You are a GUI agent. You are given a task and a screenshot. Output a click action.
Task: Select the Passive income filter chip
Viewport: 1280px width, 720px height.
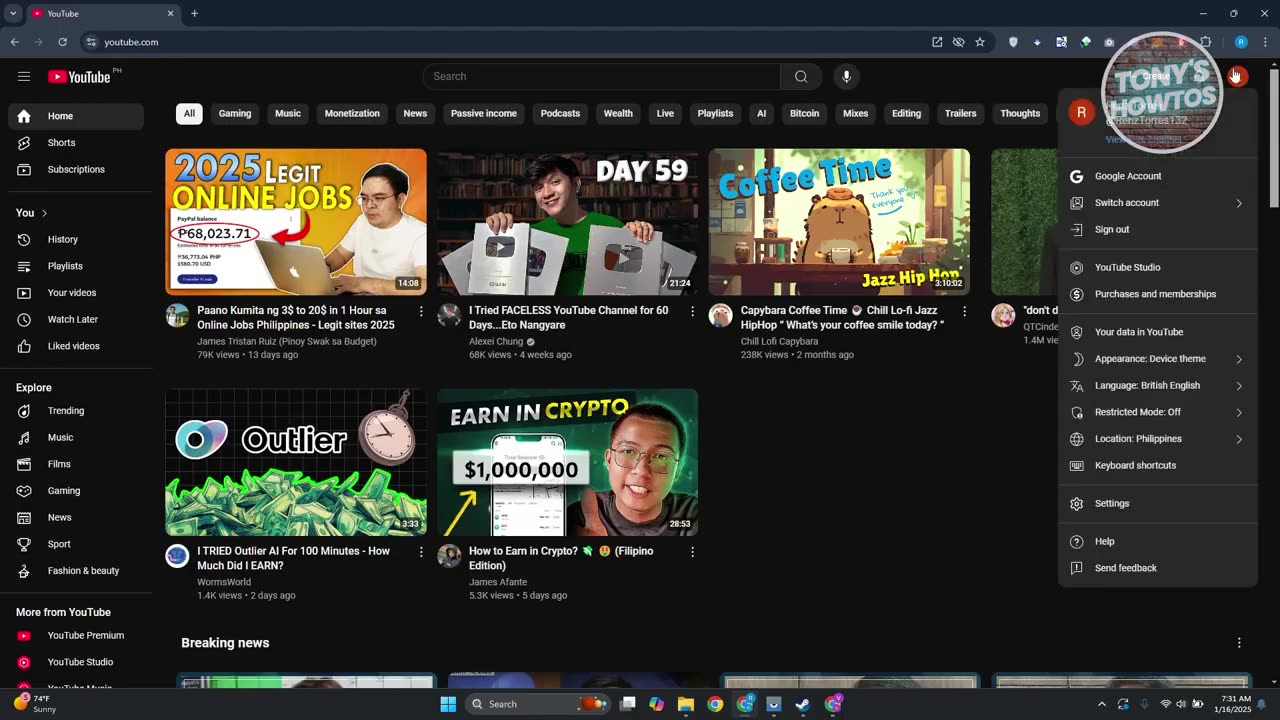[484, 114]
